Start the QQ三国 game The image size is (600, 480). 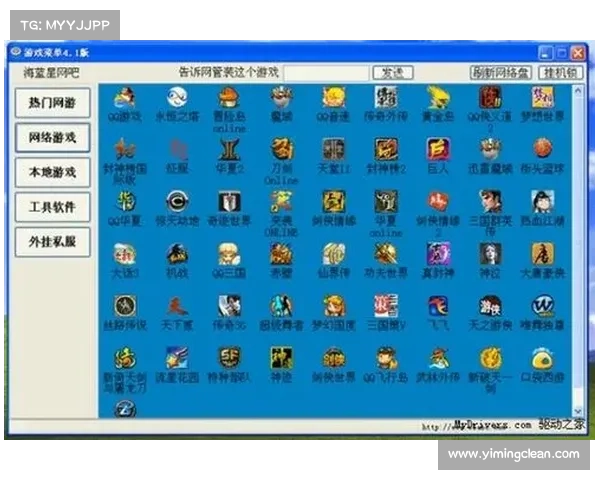tap(229, 254)
